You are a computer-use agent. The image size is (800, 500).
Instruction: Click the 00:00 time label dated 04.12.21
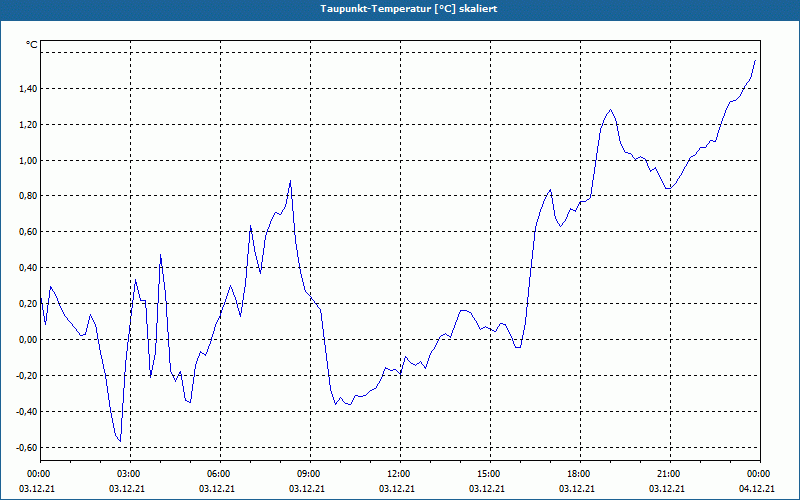[x=760, y=474]
